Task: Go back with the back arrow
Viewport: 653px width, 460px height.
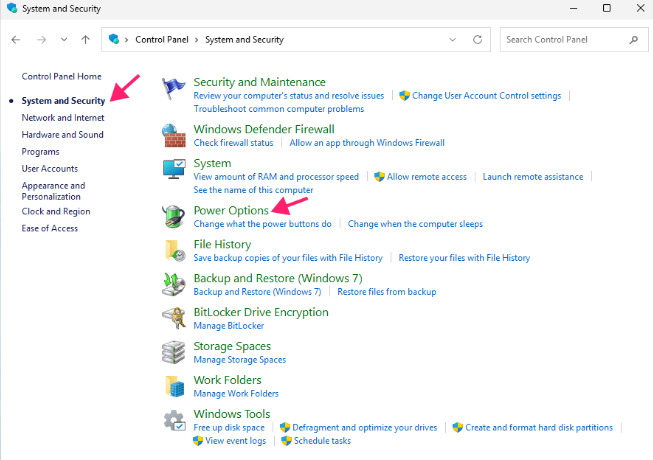Action: (16, 40)
